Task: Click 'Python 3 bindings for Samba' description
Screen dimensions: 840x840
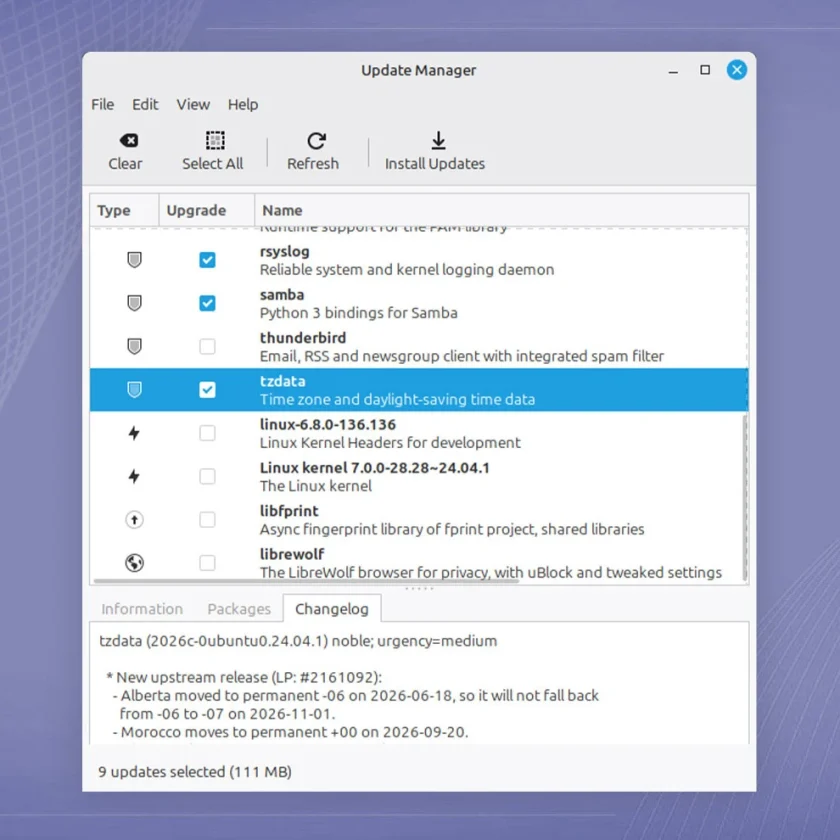Action: coord(358,313)
